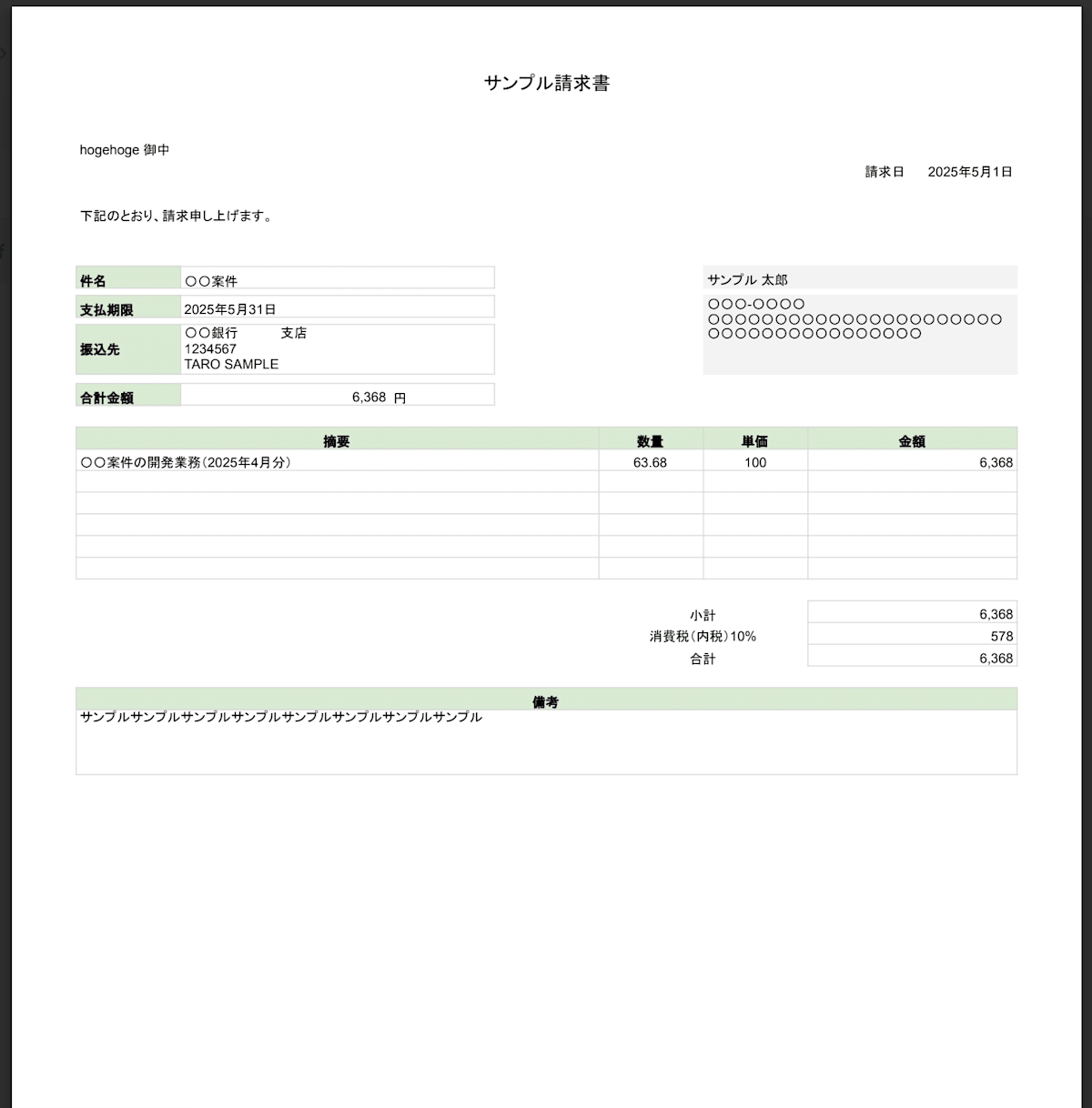Click the sentence 下記のとおり、請求申し上げます。
1092x1108 pixels.
177,217
